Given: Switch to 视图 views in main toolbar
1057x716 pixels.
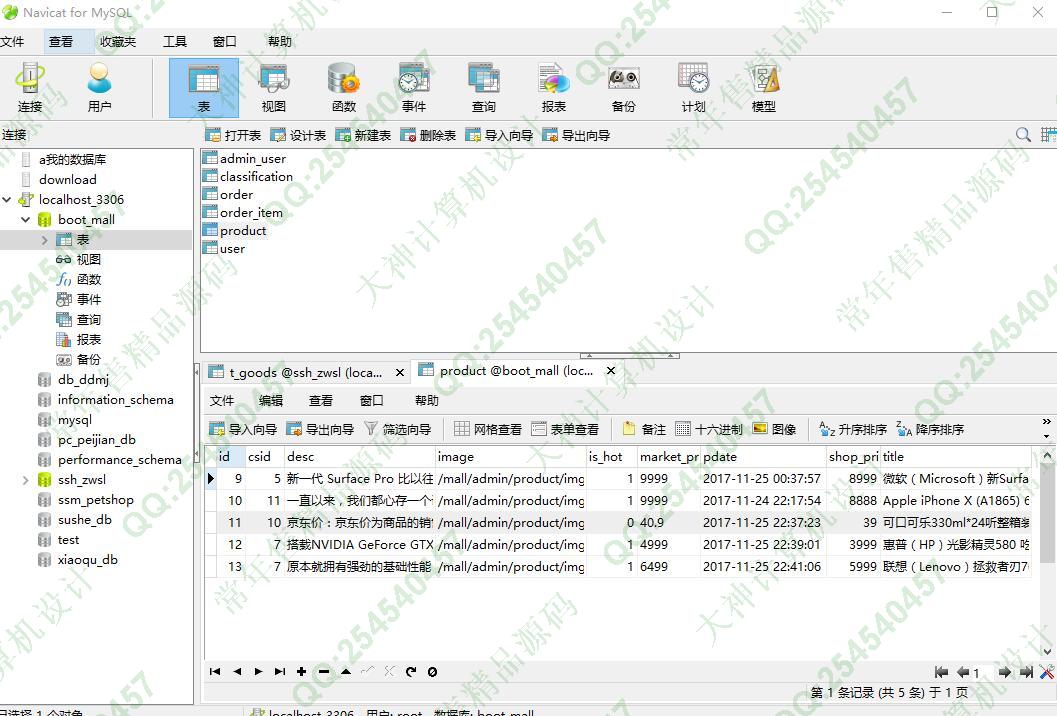Looking at the screenshot, I should click(x=274, y=88).
